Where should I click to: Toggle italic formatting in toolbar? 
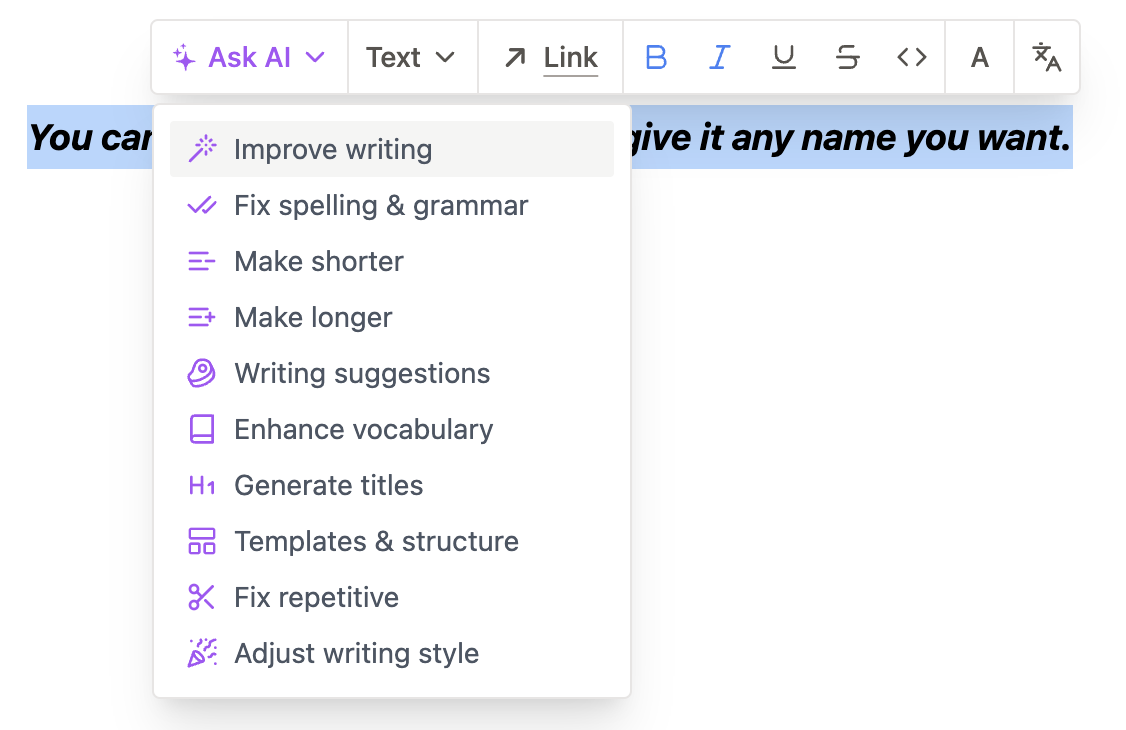[x=719, y=58]
